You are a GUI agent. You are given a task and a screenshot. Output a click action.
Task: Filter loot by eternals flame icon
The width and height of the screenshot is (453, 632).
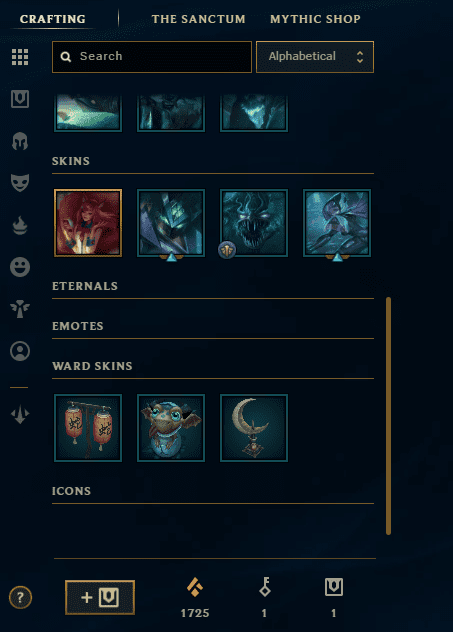click(20, 225)
